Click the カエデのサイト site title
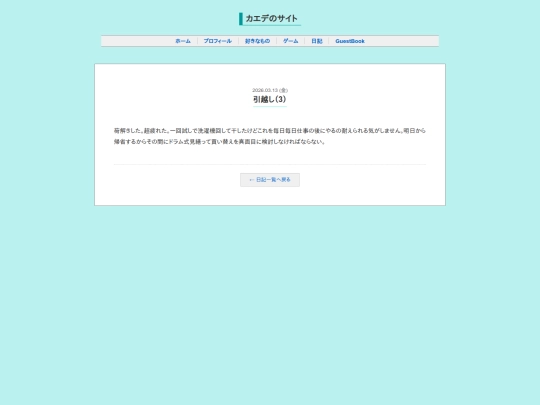 point(271,19)
